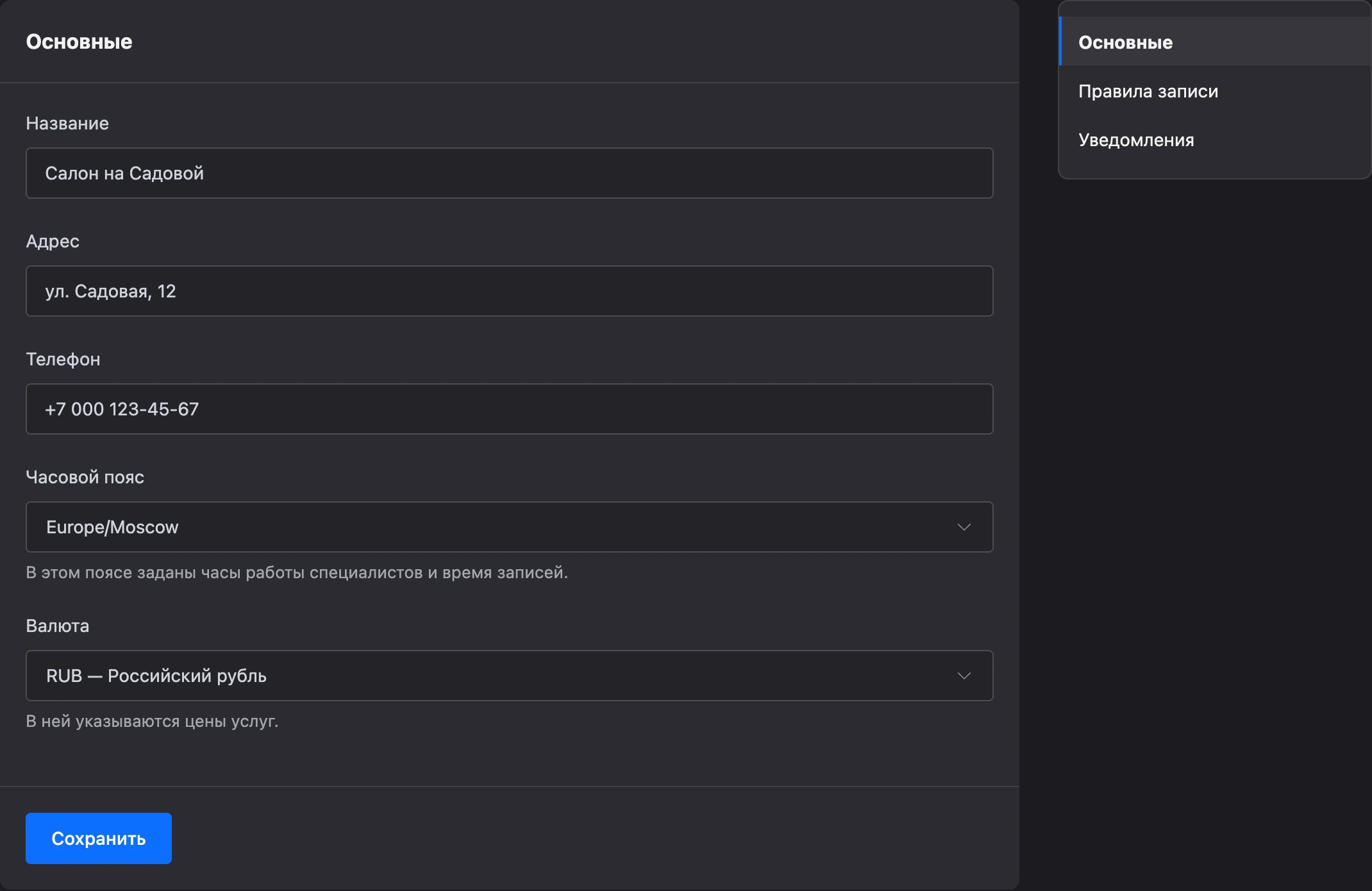The width and height of the screenshot is (1372, 891).
Task: Click the Валюта label
Action: pyautogui.click(x=58, y=626)
